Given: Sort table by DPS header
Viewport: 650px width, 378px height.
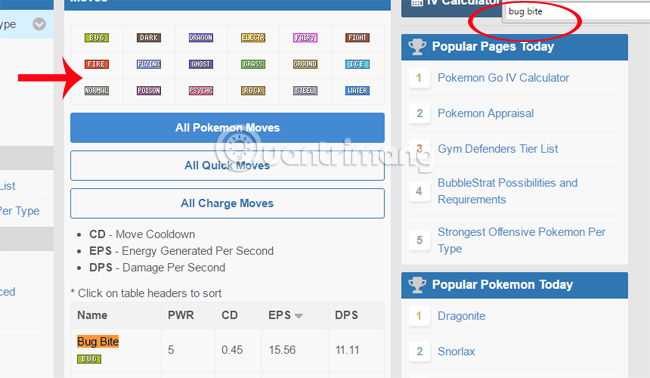Looking at the screenshot, I should point(346,315).
